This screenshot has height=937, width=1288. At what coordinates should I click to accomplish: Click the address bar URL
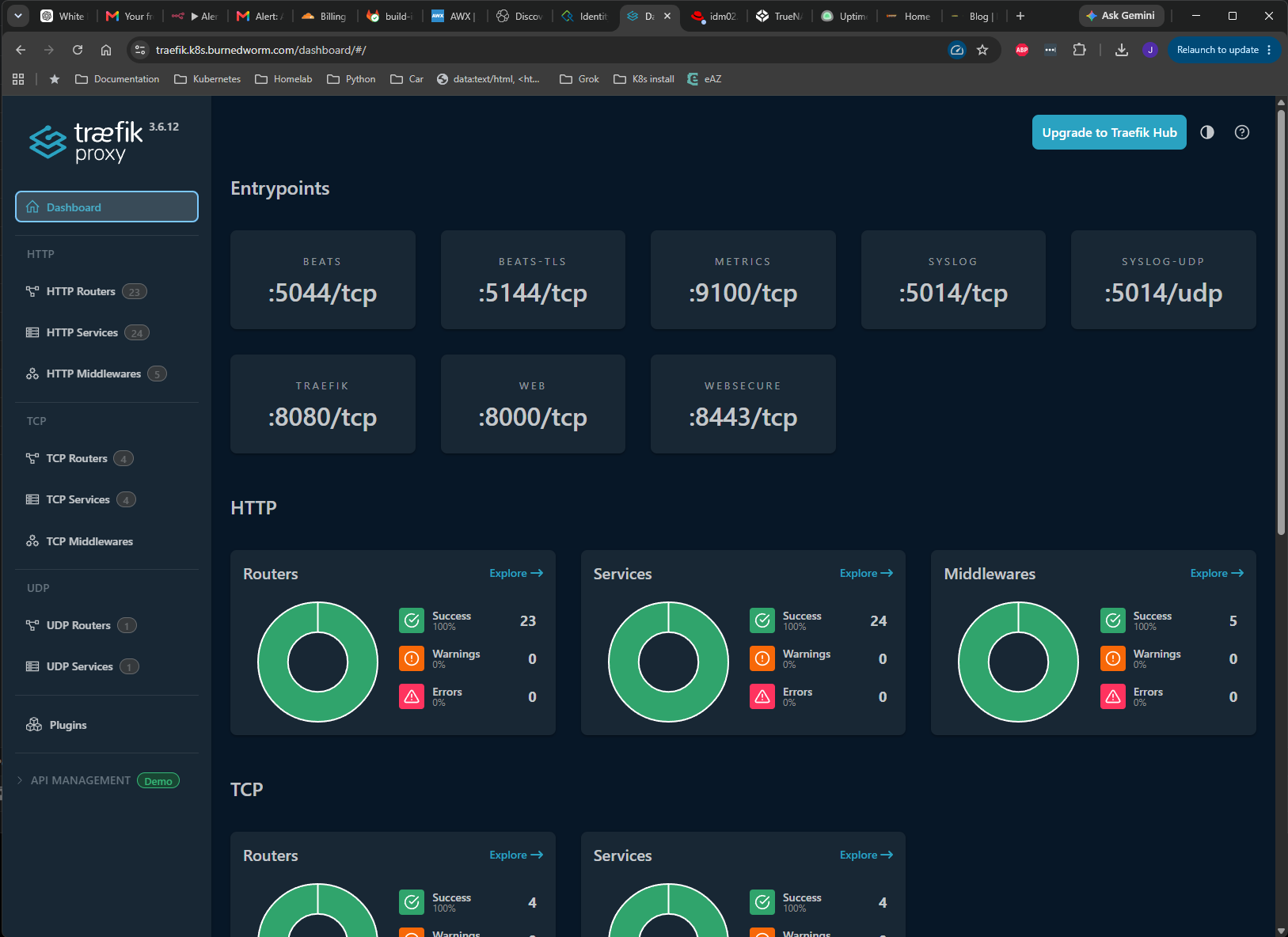tap(260, 50)
